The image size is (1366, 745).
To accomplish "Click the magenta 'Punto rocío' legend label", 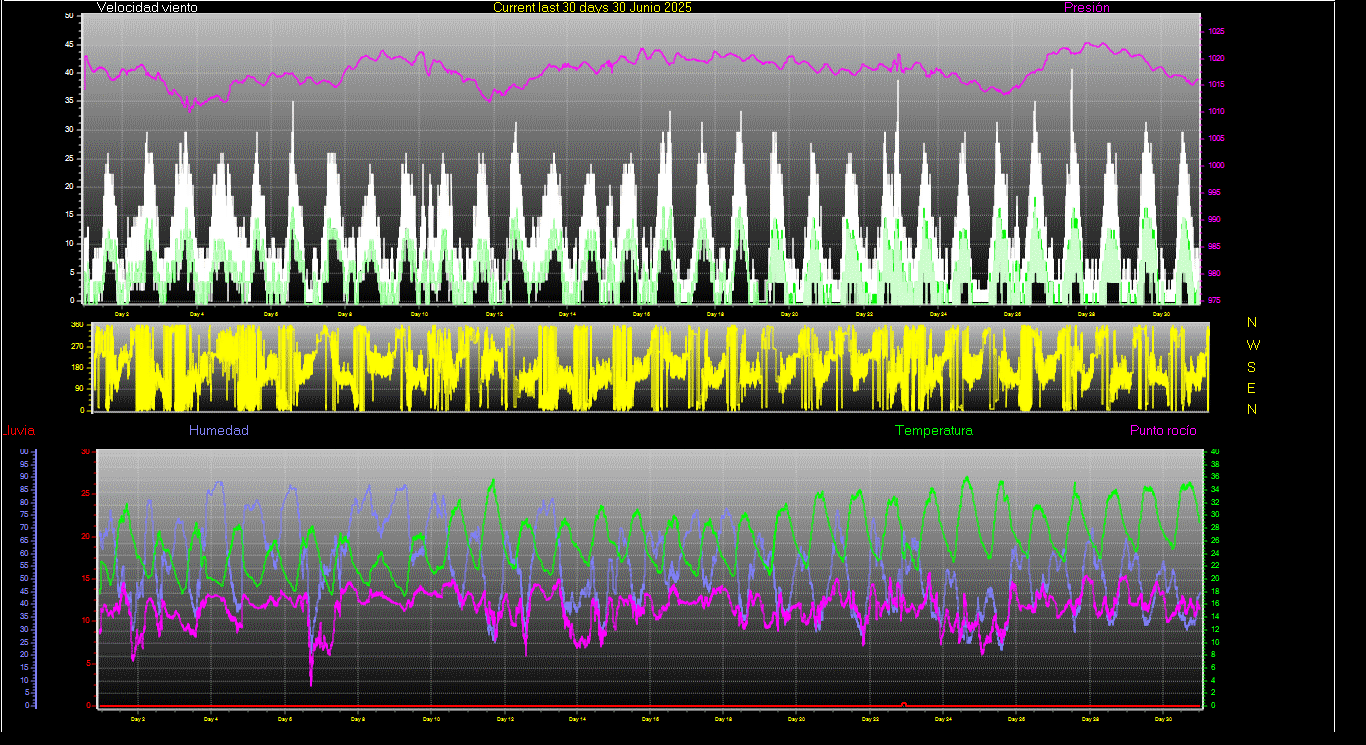I will click(1163, 431).
